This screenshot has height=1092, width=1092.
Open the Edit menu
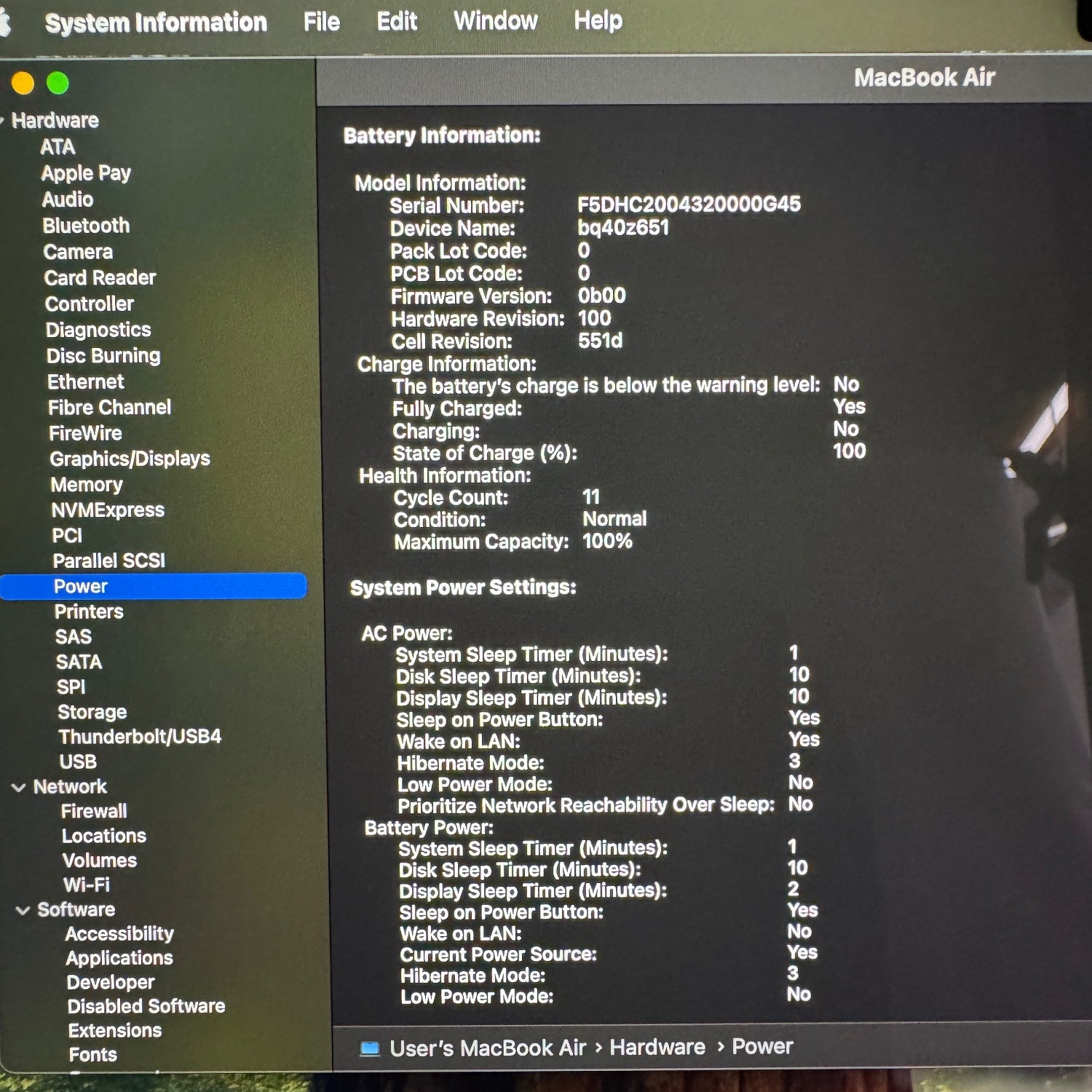397,22
